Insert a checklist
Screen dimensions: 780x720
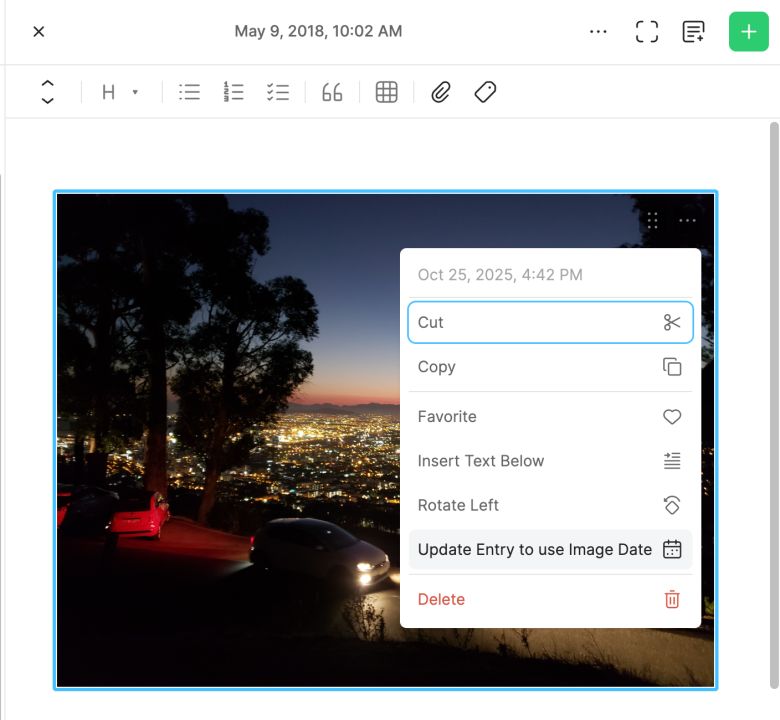[278, 92]
